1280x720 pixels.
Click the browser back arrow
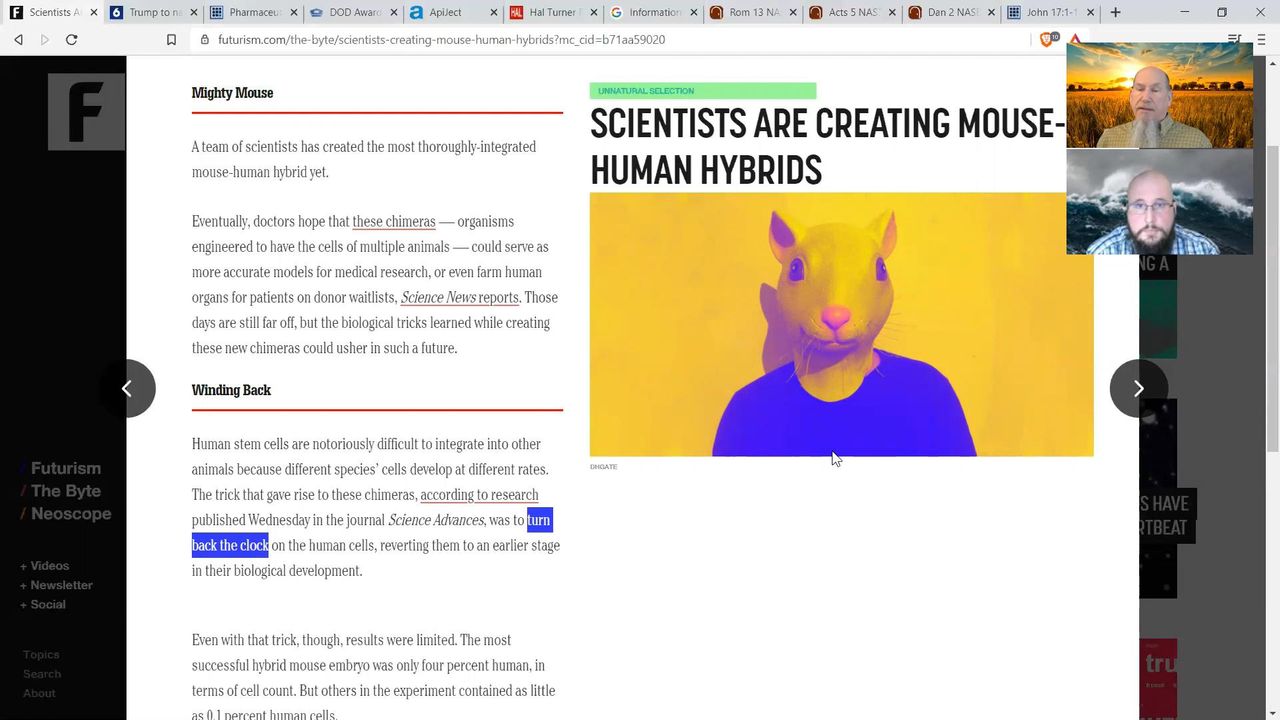[18, 39]
